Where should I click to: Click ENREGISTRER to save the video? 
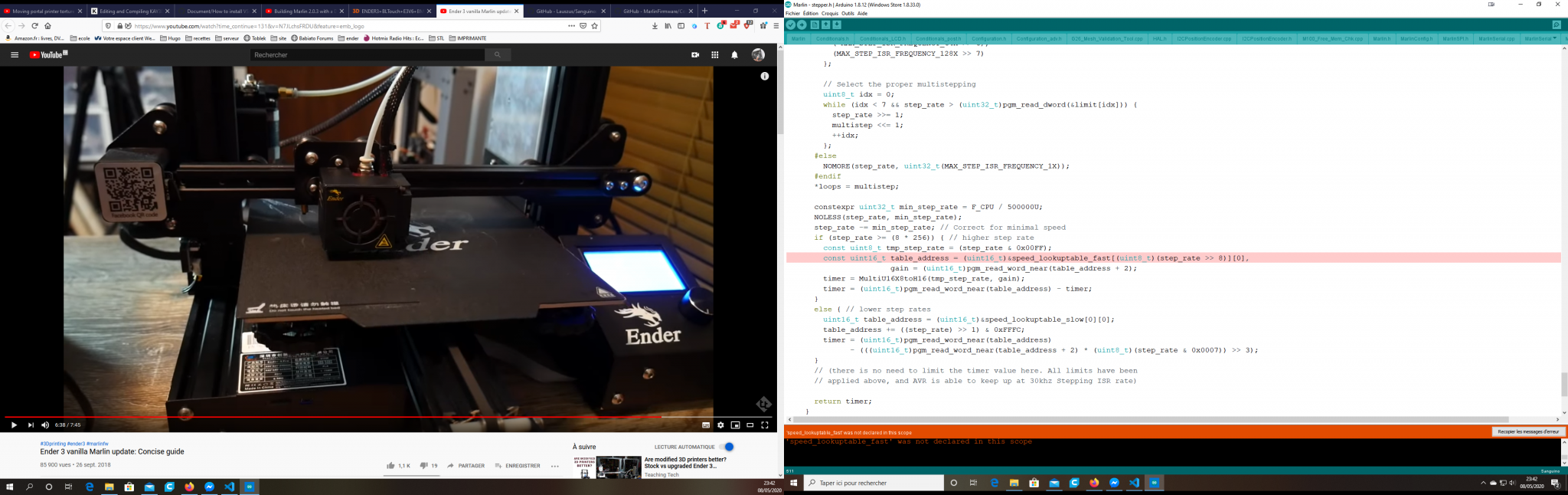click(x=518, y=466)
